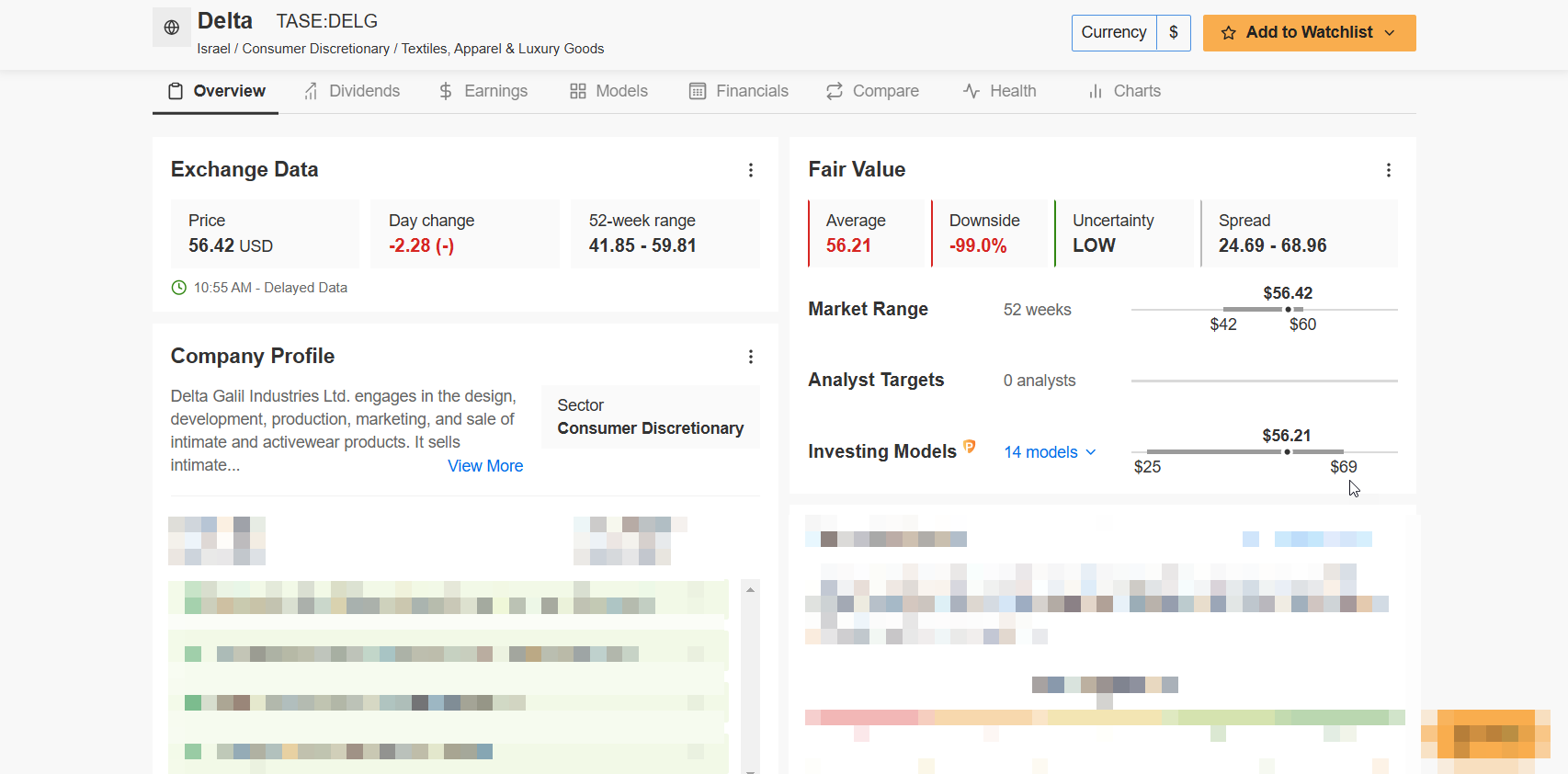
Task: Click the Investing Models range slider marker
Action: click(x=1287, y=452)
